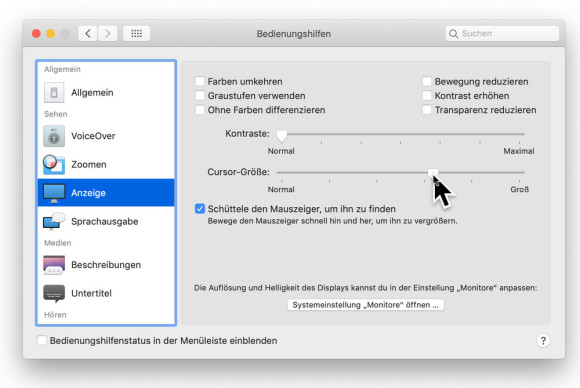Select Allgemein label in the sidebar
This screenshot has width=580, height=388.
pyautogui.click(x=92, y=92)
